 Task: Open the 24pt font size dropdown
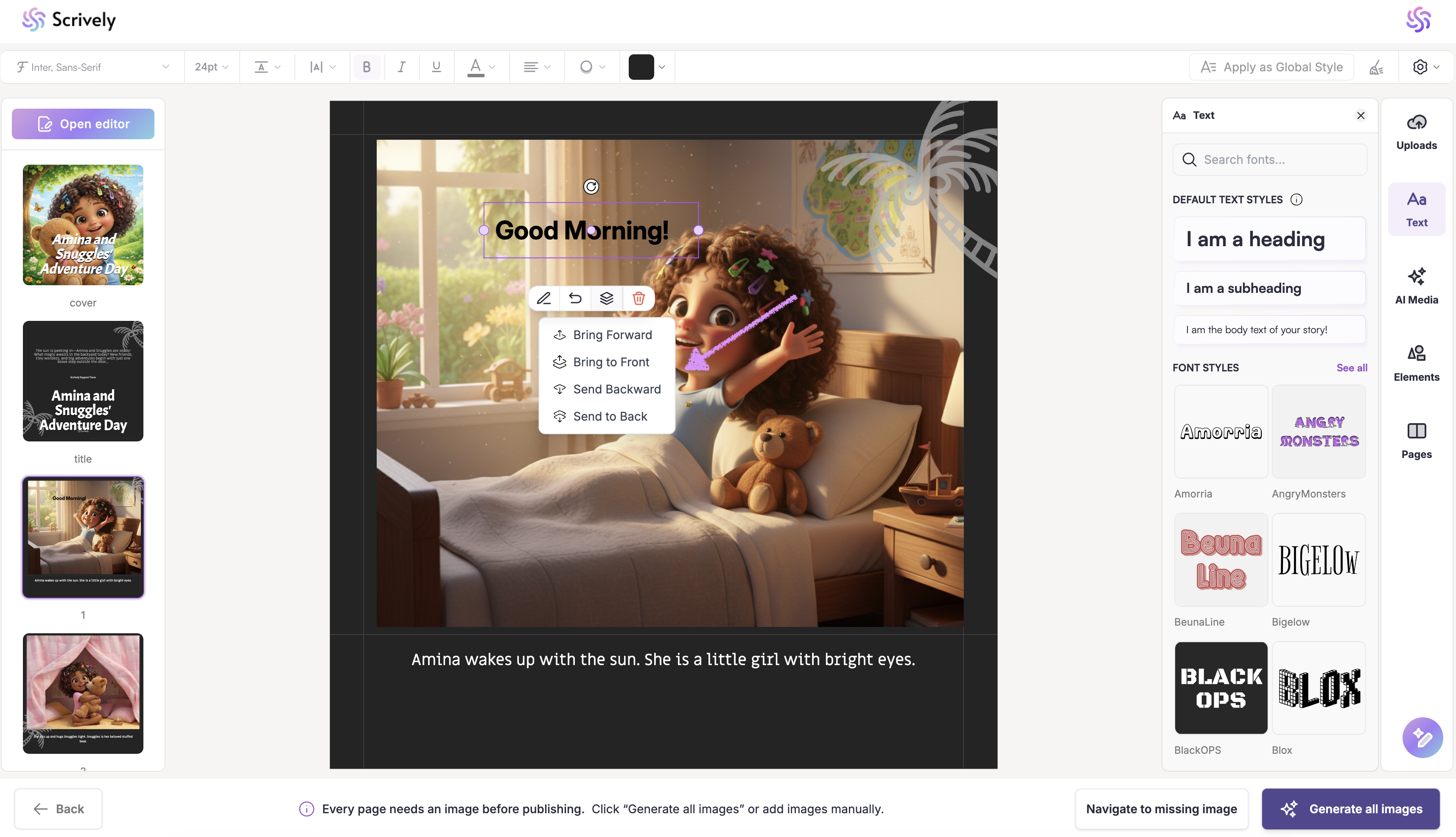[211, 67]
